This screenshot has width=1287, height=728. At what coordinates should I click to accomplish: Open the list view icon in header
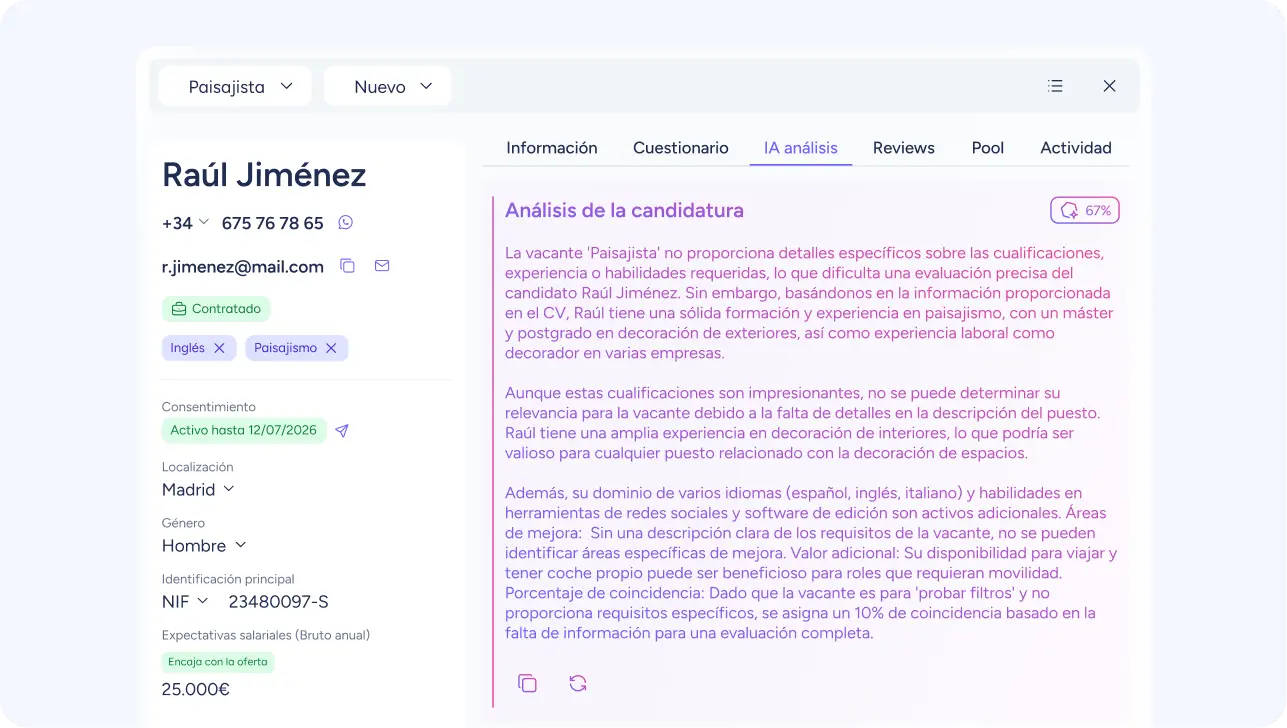pyautogui.click(x=1055, y=86)
